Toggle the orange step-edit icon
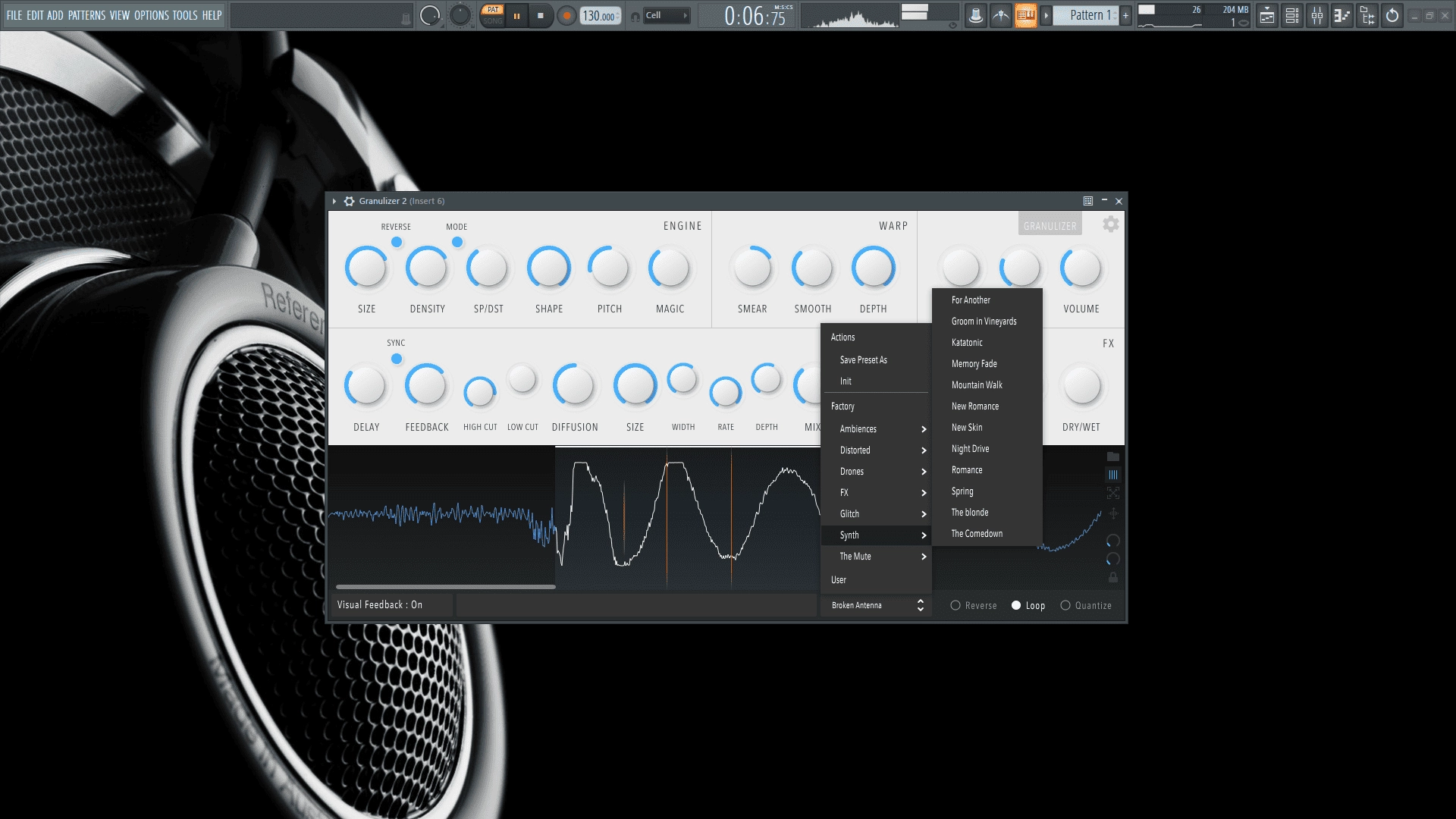1456x819 pixels. pyautogui.click(x=1026, y=15)
